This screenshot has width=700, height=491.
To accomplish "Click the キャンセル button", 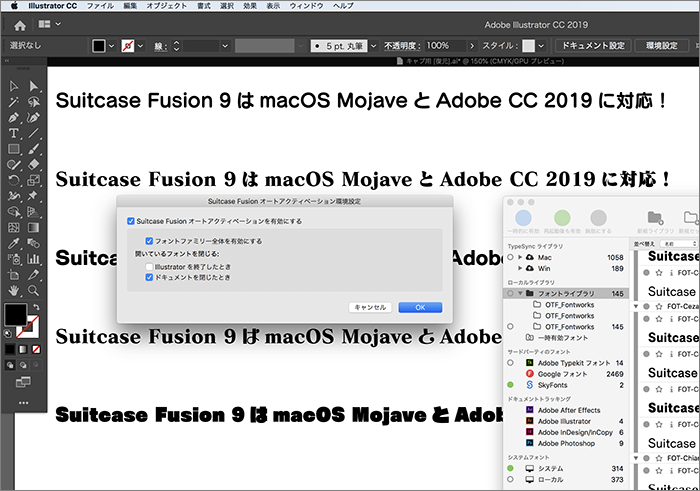I will (x=370, y=307).
